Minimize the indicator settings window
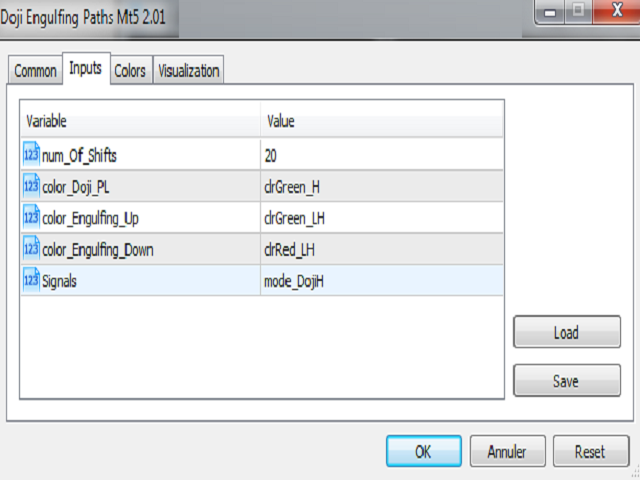Screen dimensions: 640x480 [x=550, y=12]
